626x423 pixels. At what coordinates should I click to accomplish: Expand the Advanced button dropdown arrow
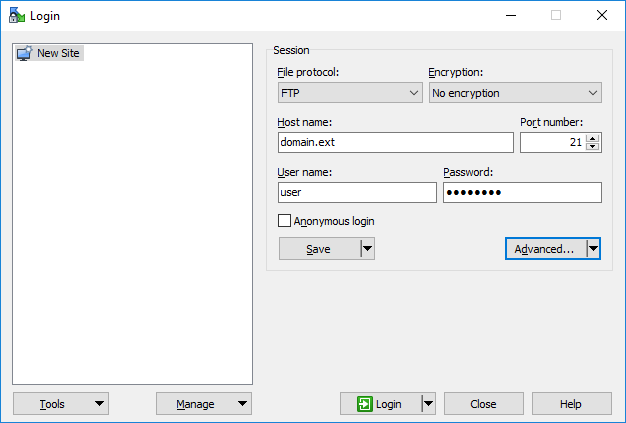point(593,249)
